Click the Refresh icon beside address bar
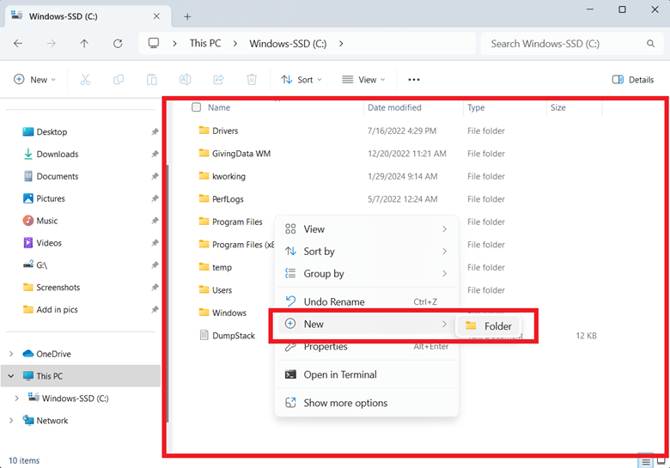Viewport: 670px width, 468px height. (x=118, y=44)
